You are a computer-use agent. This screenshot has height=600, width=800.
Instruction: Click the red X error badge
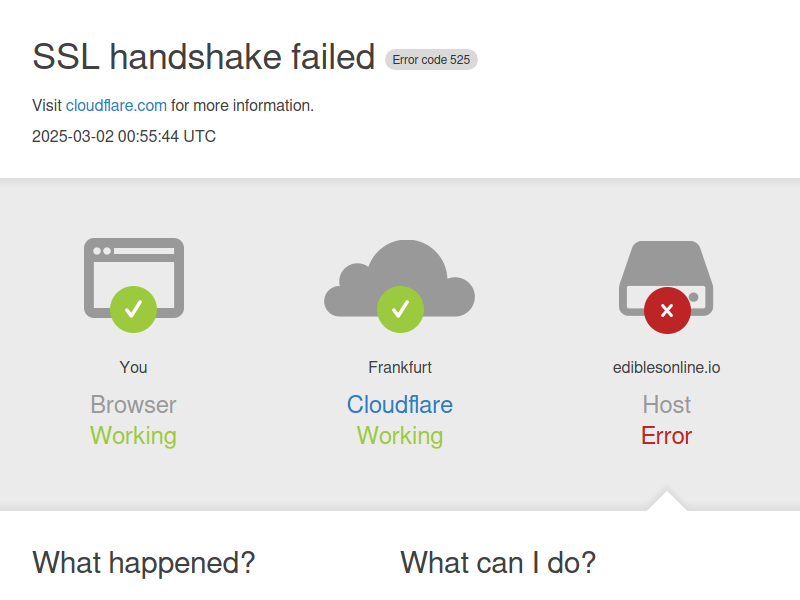667,310
